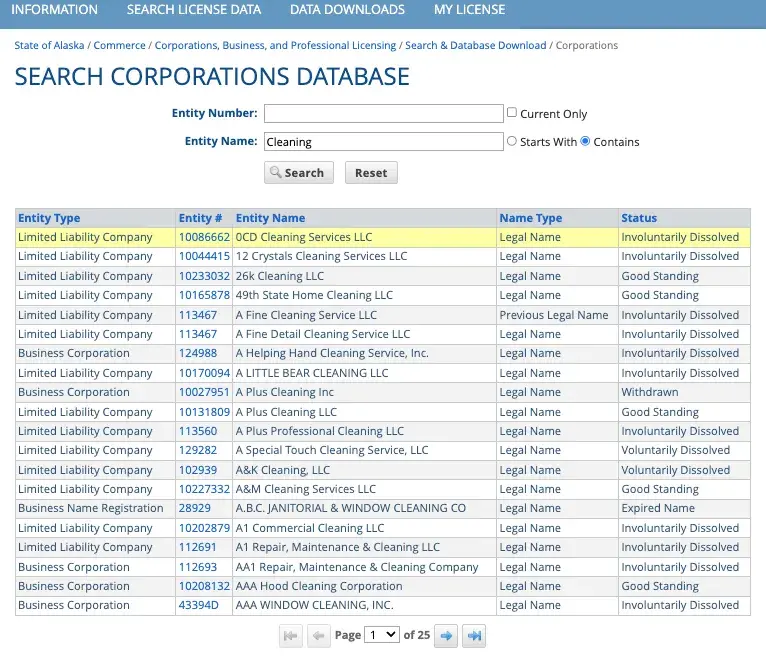Open the State of Alaska breadcrumb link
766x659 pixels.
coord(50,45)
